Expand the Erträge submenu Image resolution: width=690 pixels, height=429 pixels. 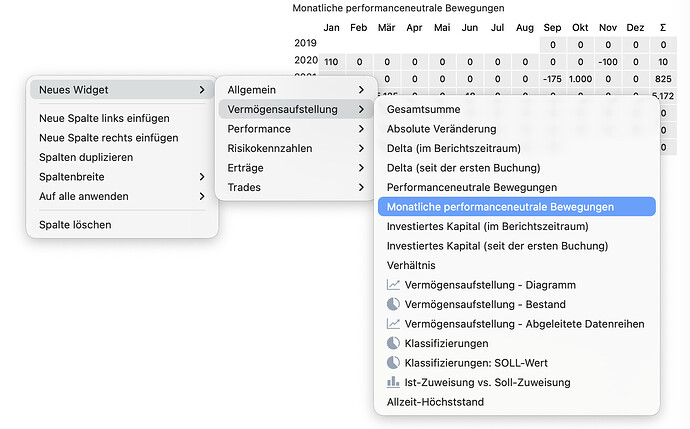(x=295, y=168)
